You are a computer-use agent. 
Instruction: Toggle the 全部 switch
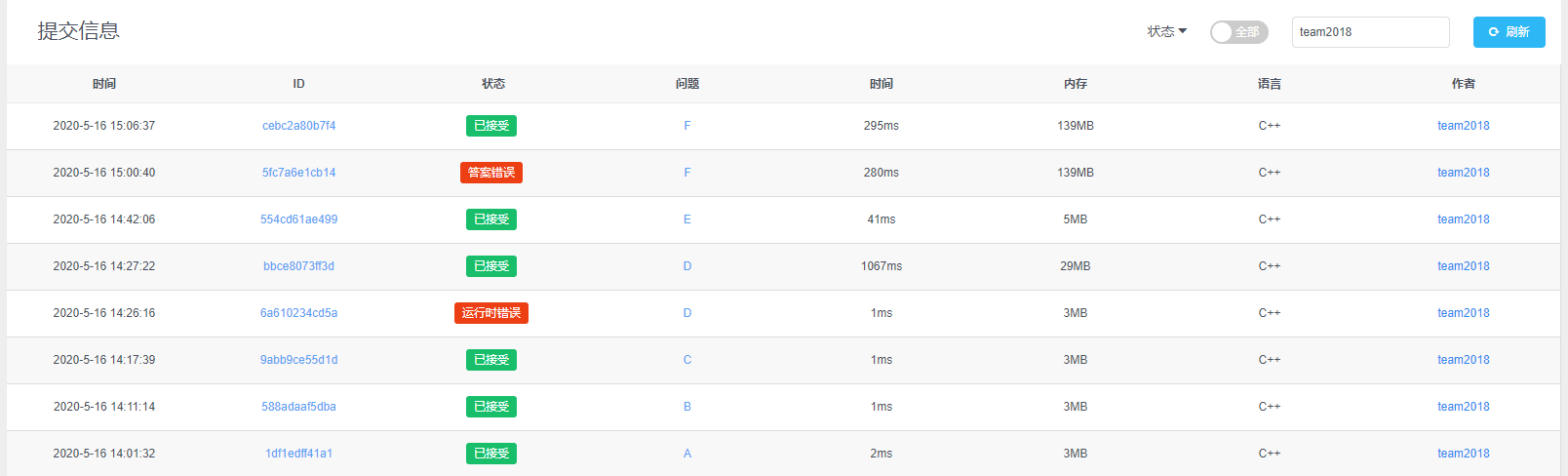click(x=1238, y=32)
